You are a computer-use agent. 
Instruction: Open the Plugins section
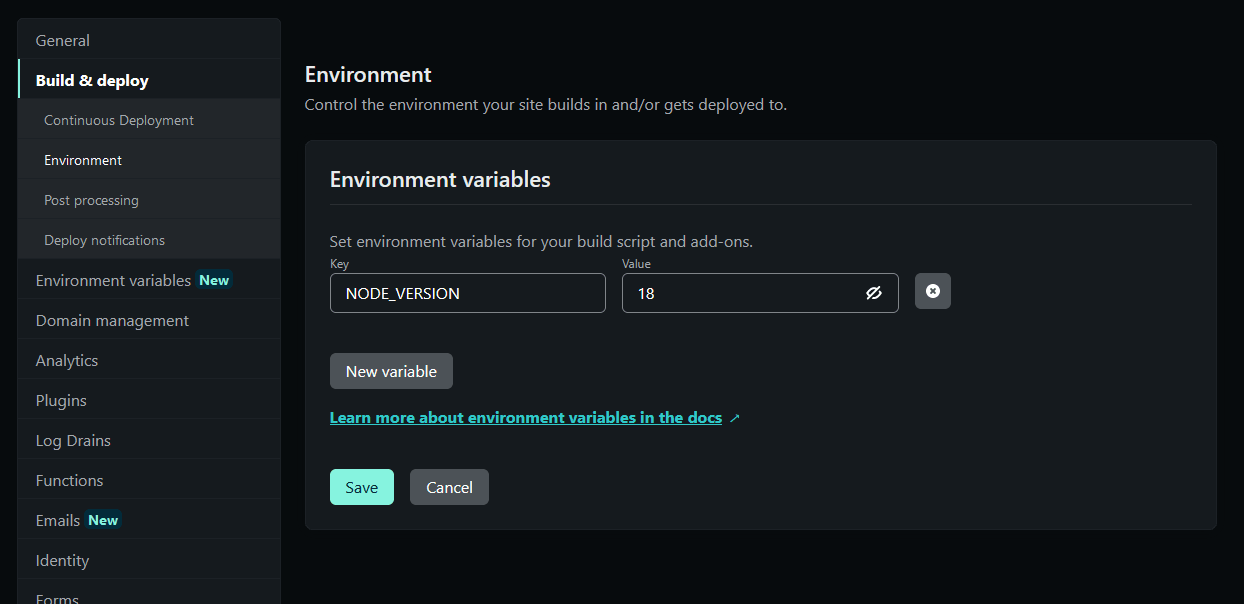coord(59,400)
